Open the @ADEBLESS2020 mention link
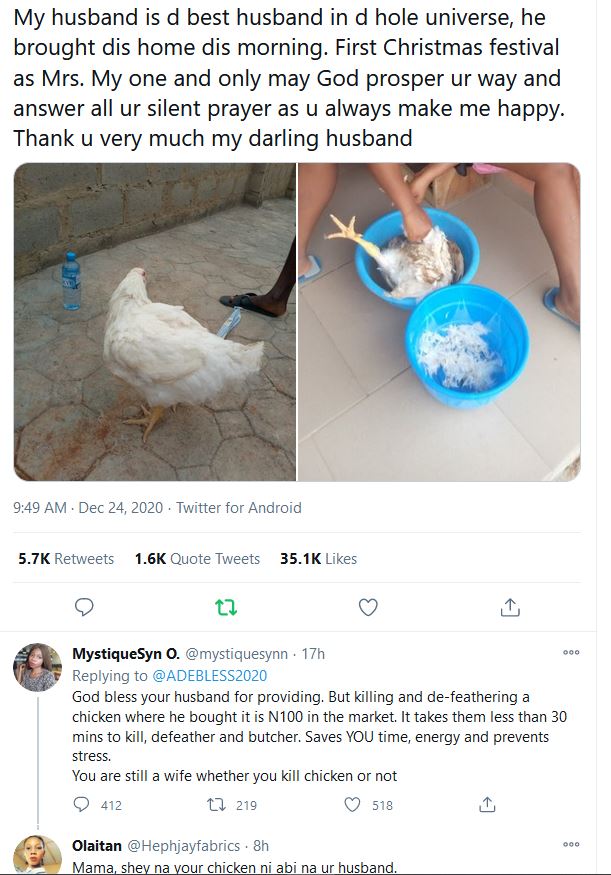Image resolution: width=611 pixels, height=875 pixels. [x=213, y=675]
